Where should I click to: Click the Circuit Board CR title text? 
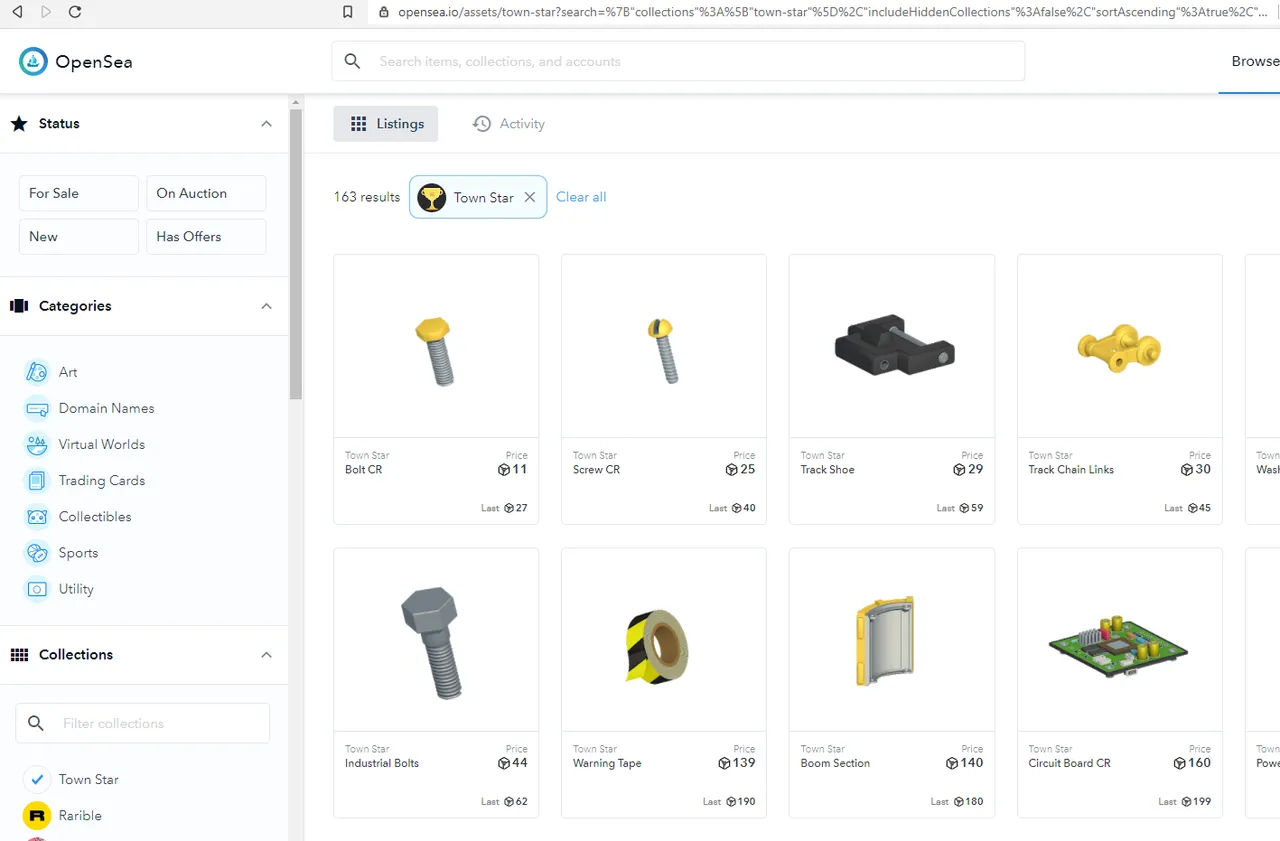(1070, 763)
